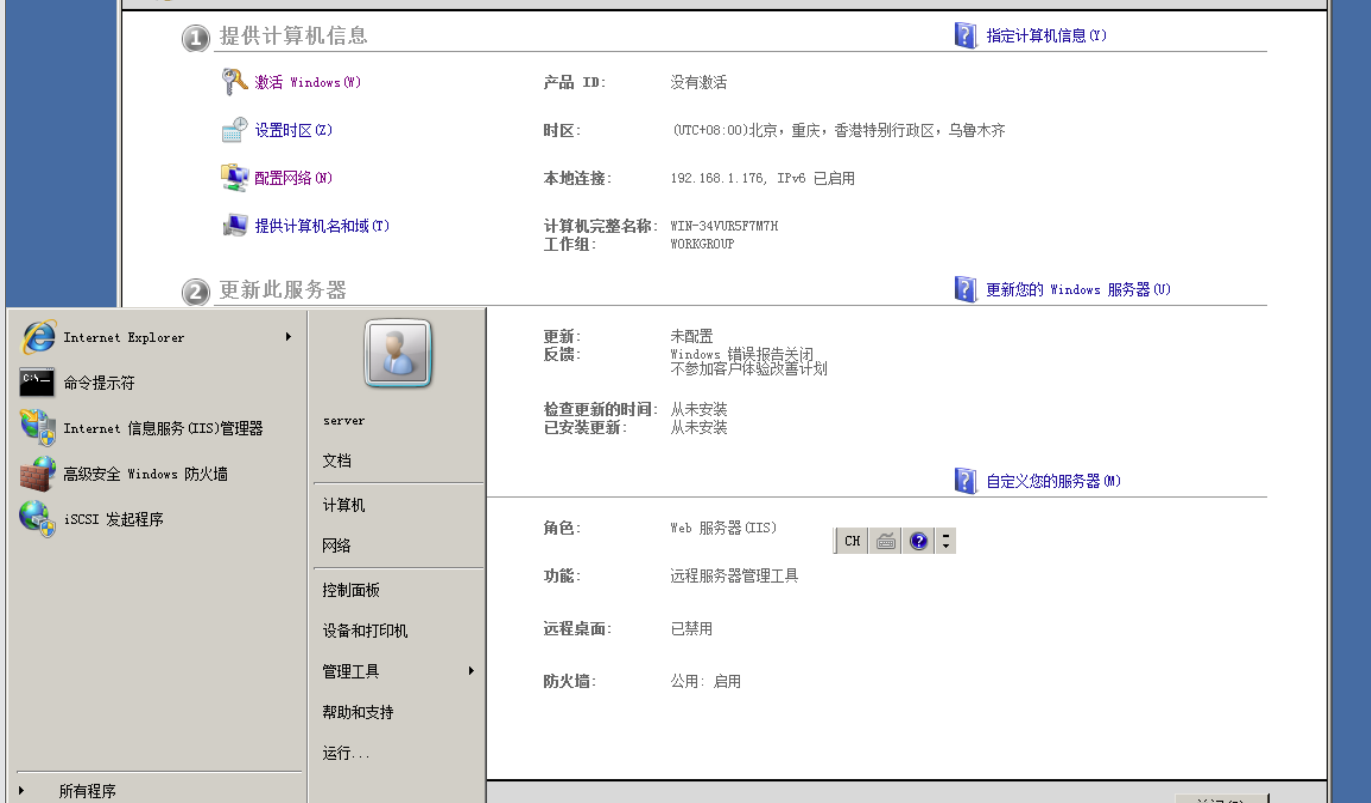This screenshot has height=803, width=1371.
Task: Click the WORKGROUP workgroup value
Action: (702, 244)
